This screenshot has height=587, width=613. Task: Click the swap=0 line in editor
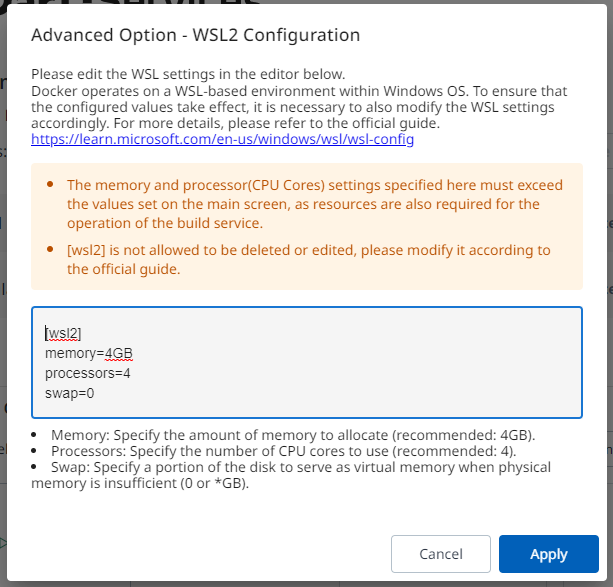click(69, 393)
